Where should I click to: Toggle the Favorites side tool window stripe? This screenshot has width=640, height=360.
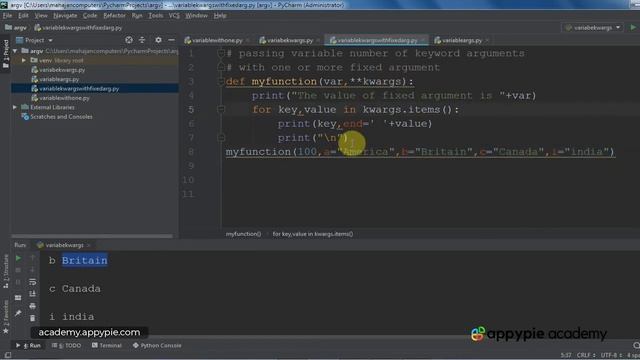5,317
